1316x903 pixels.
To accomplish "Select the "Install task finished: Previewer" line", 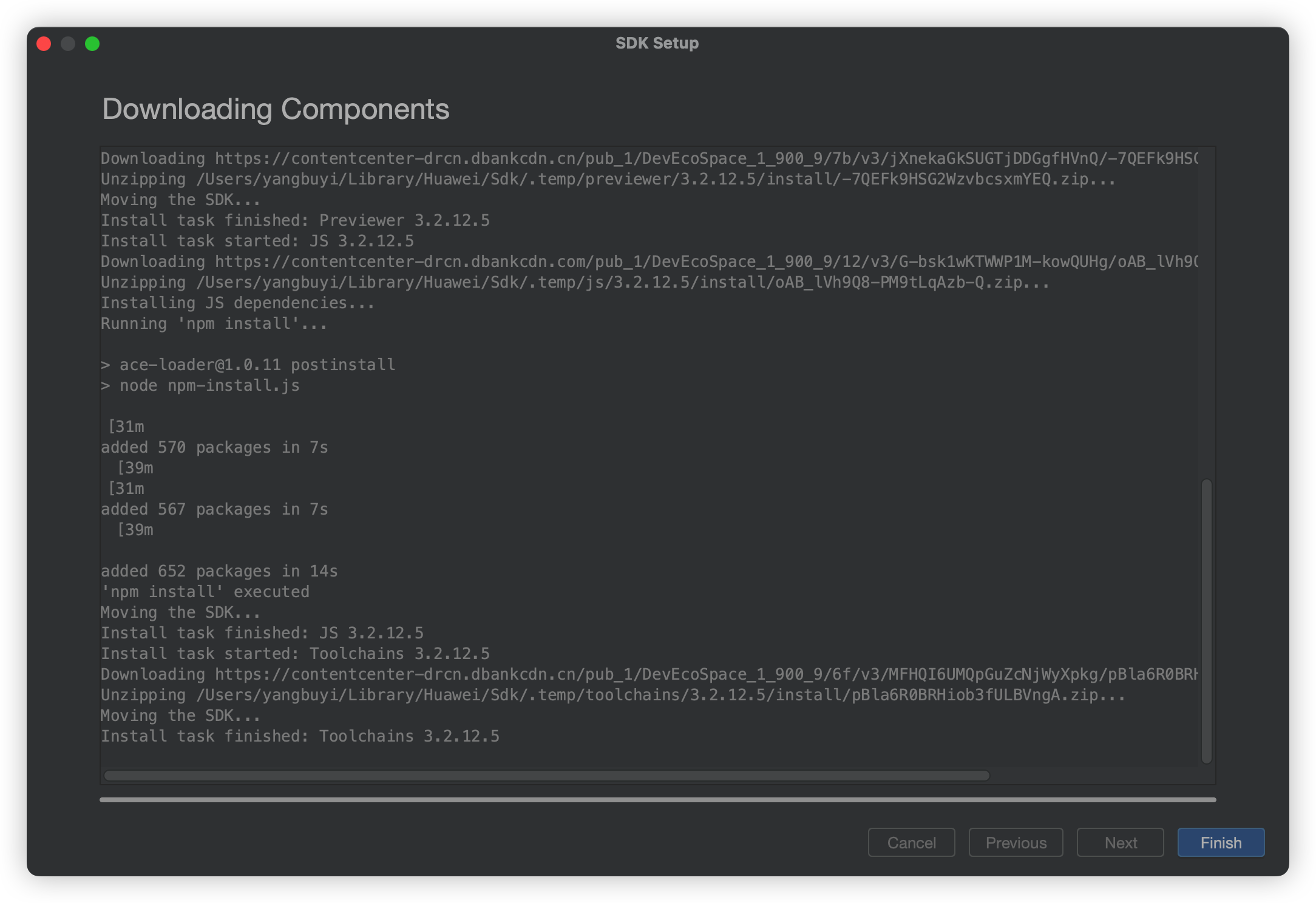I will (x=295, y=220).
